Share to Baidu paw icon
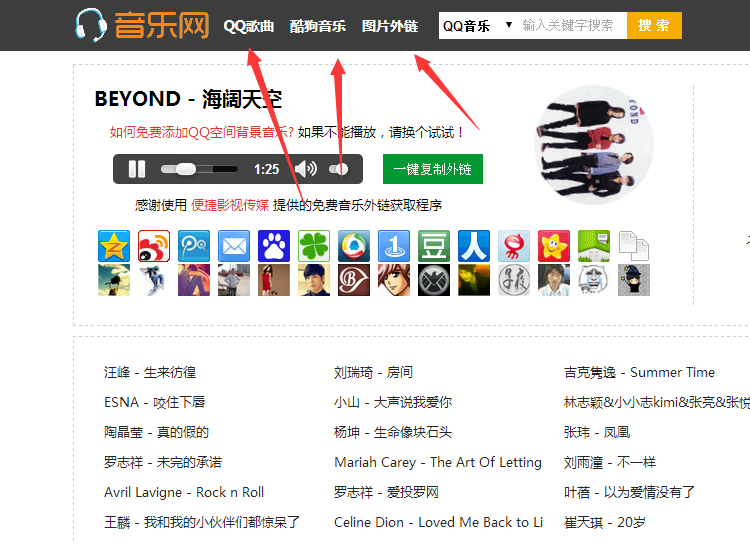The height and width of the screenshot is (544, 750). point(274,246)
